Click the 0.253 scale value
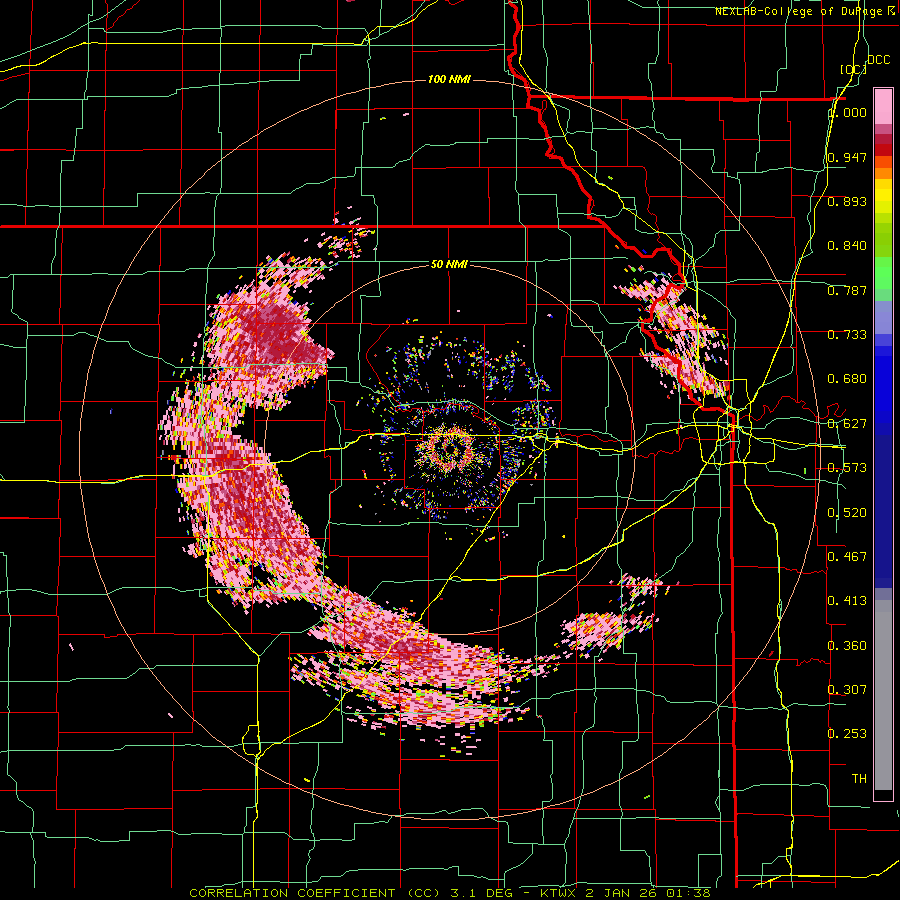 click(x=847, y=734)
